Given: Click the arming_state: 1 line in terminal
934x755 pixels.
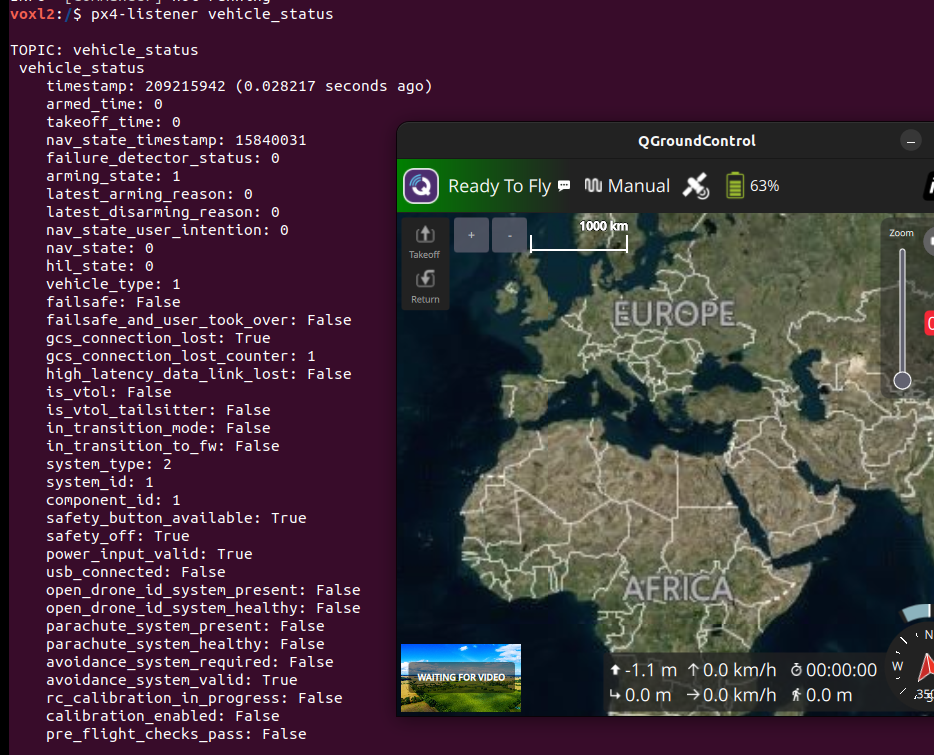Looking at the screenshot, I should point(113,176).
